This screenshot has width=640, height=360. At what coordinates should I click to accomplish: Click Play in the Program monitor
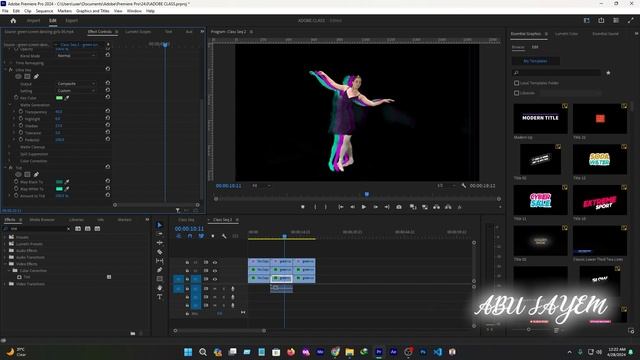[x=364, y=207]
